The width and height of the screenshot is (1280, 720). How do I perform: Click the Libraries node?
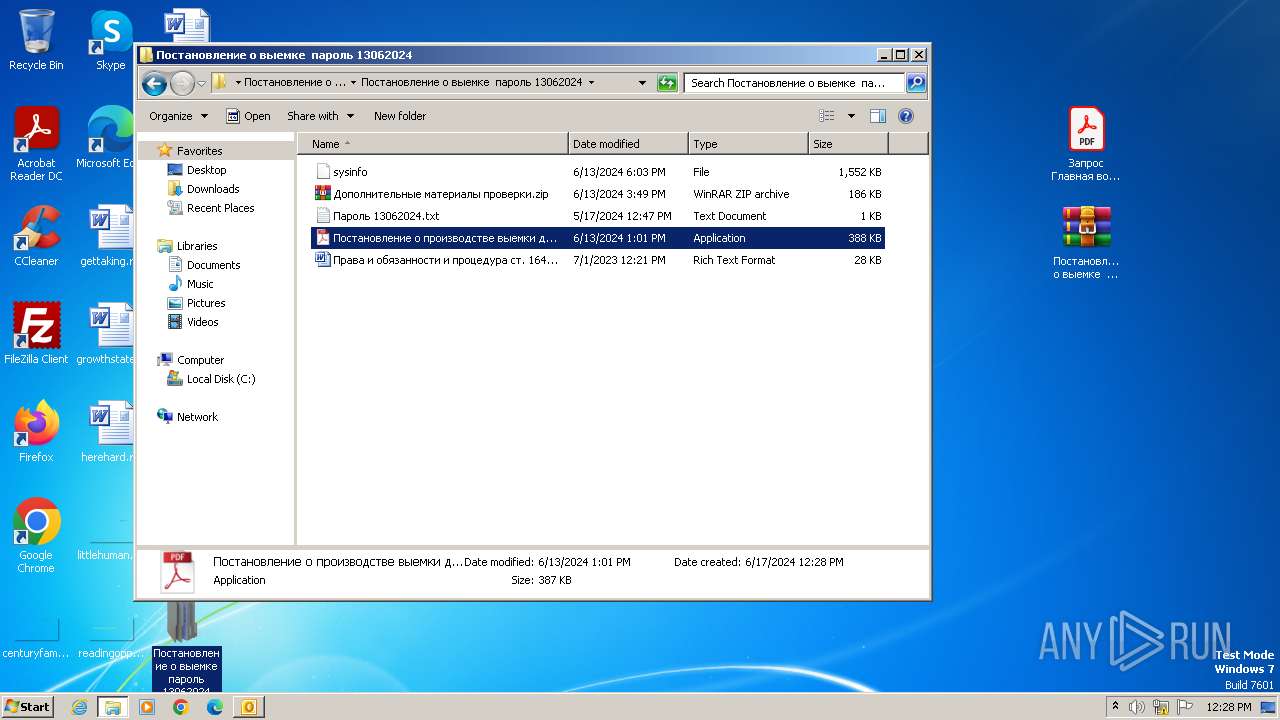[187, 246]
